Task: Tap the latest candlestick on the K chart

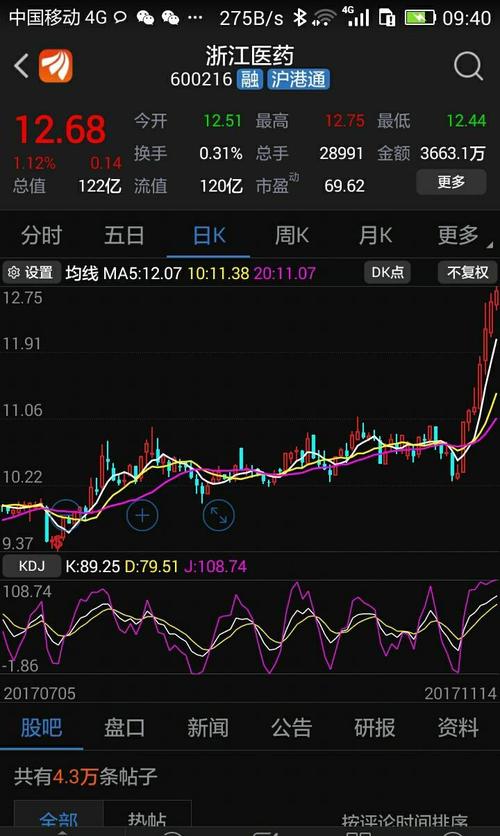Action: pyautogui.click(x=497, y=298)
